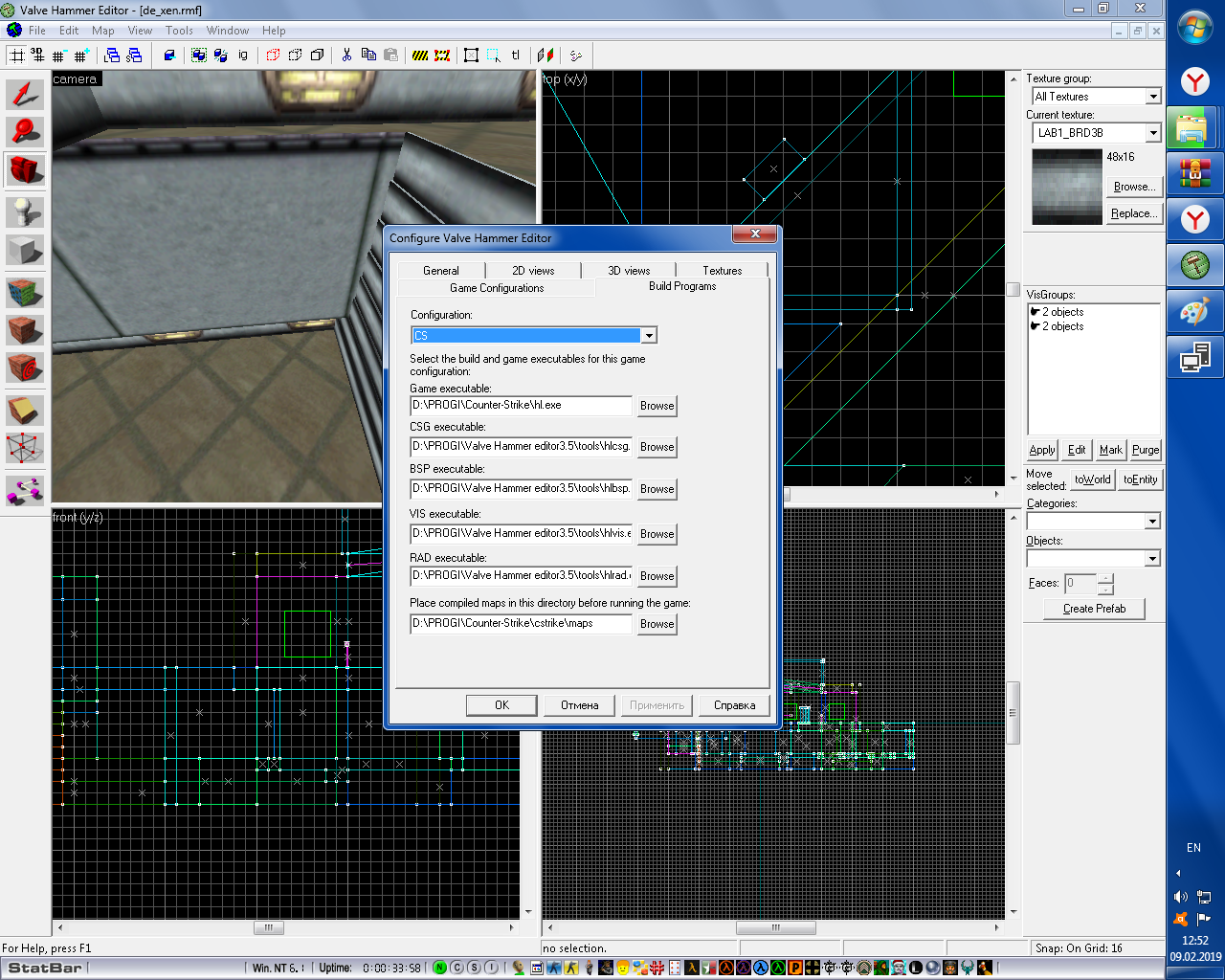Image resolution: width=1225 pixels, height=980 pixels.
Task: Increase the Faces stepper value
Action: click(1105, 578)
